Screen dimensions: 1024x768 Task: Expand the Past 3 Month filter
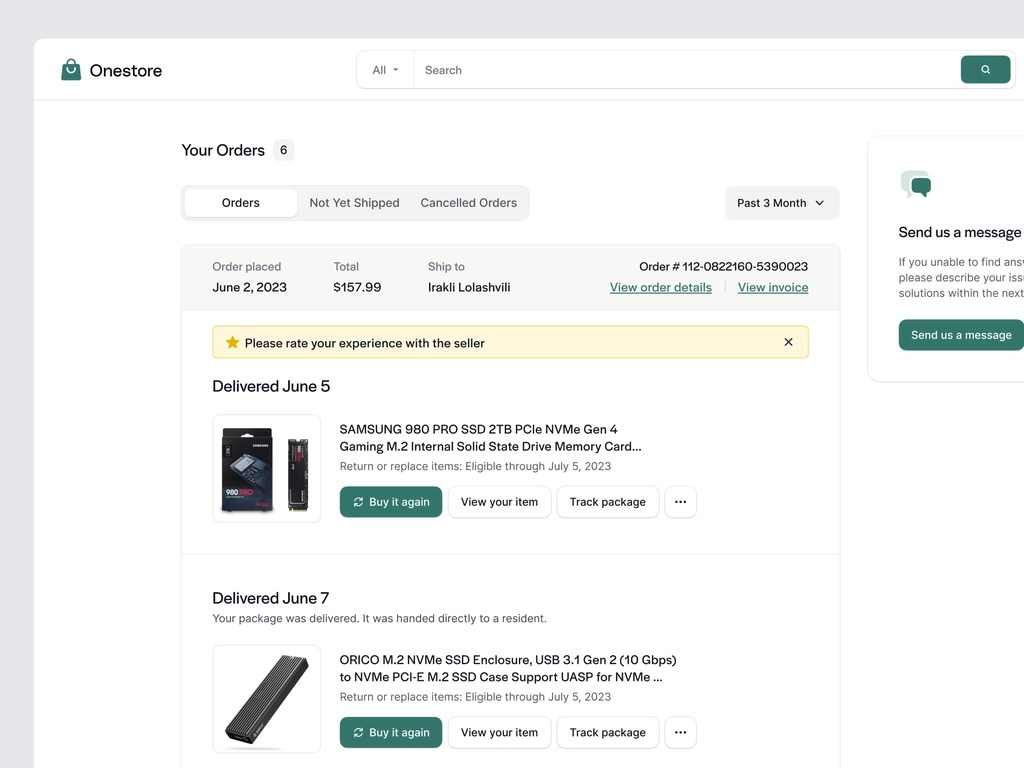781,203
